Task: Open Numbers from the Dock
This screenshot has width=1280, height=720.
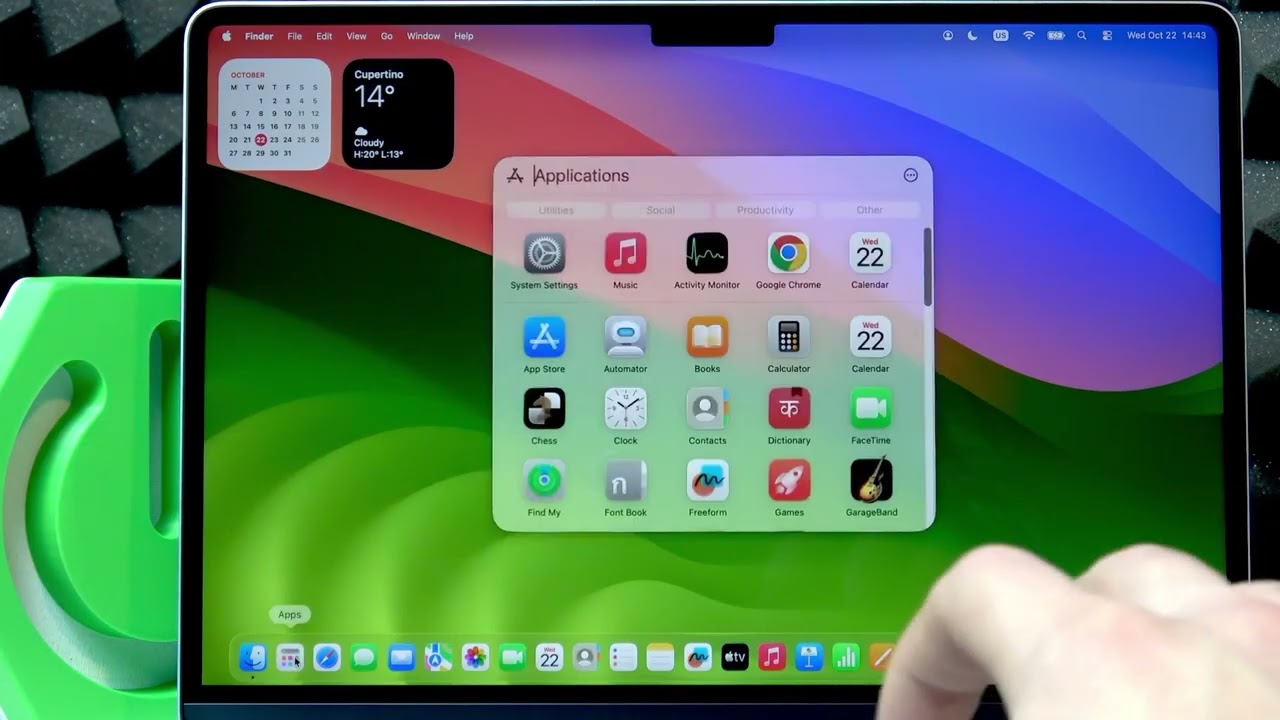Action: click(846, 657)
